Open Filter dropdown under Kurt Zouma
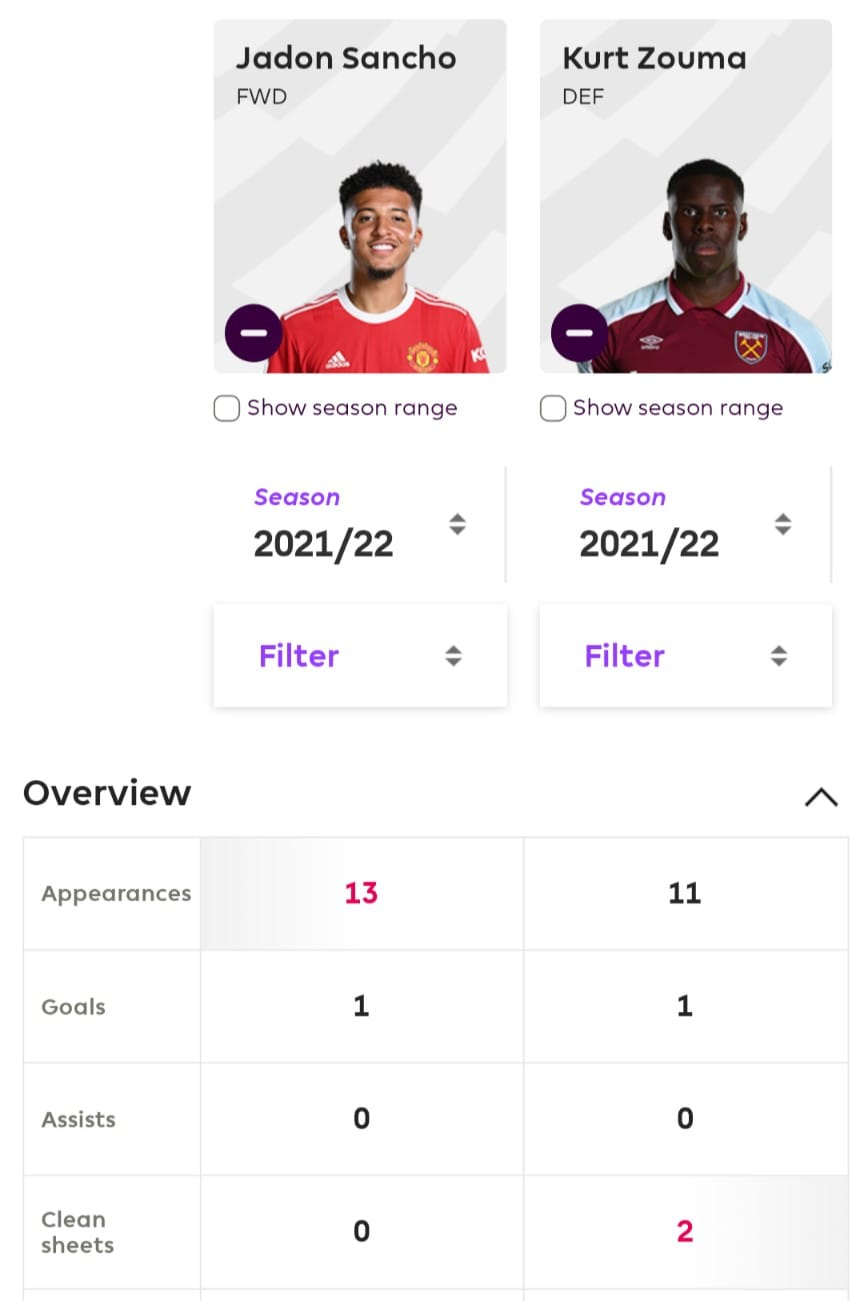 (x=686, y=656)
